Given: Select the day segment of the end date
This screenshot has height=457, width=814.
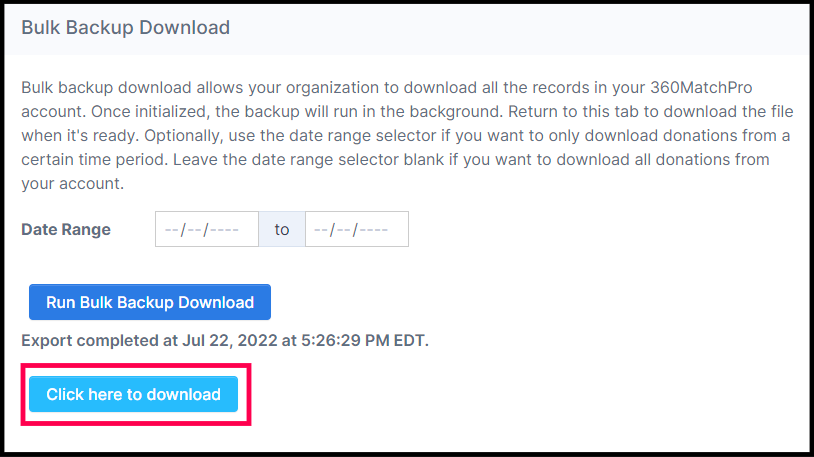Looking at the screenshot, I should [343, 230].
